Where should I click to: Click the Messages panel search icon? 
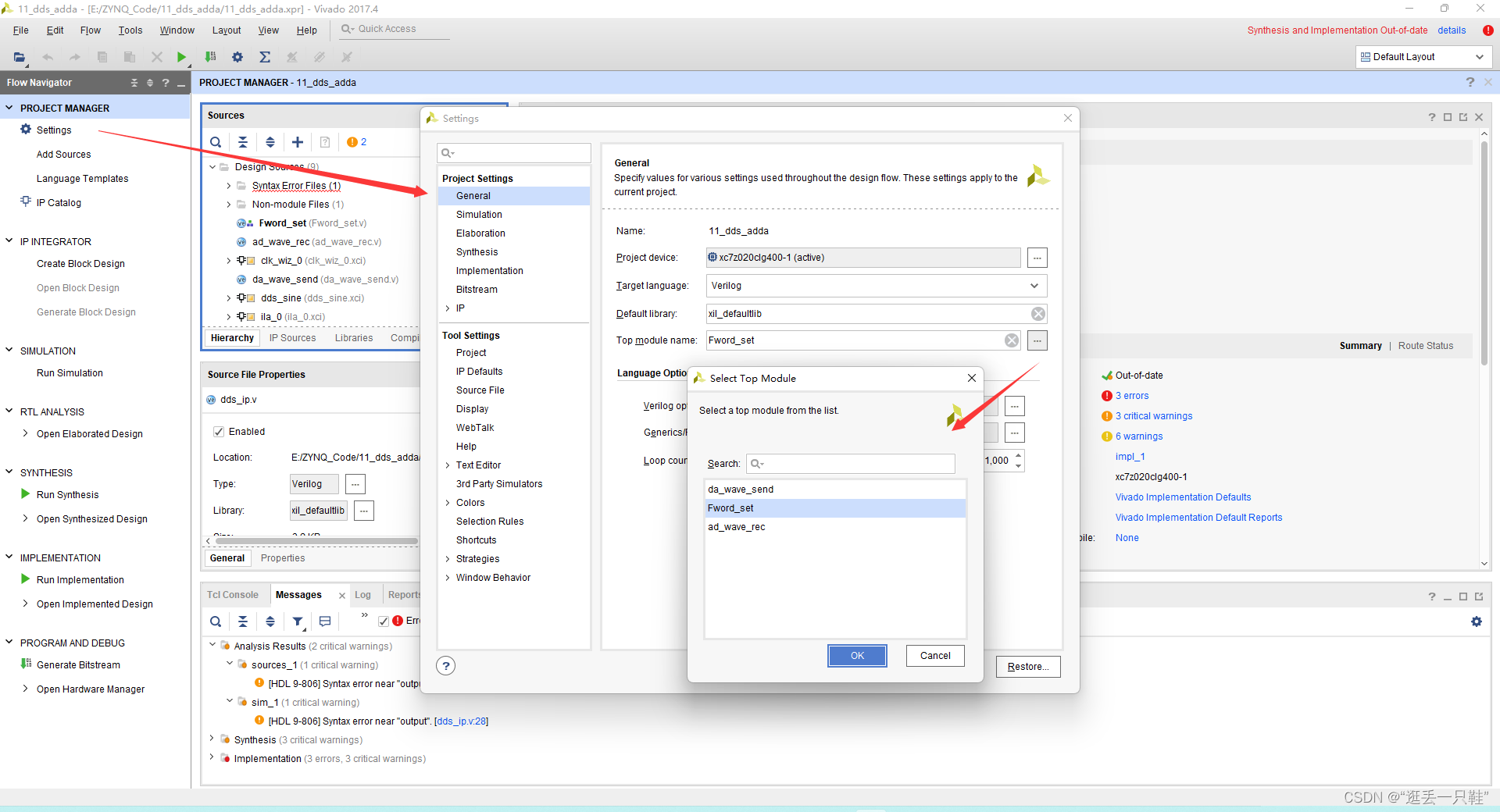pos(216,621)
